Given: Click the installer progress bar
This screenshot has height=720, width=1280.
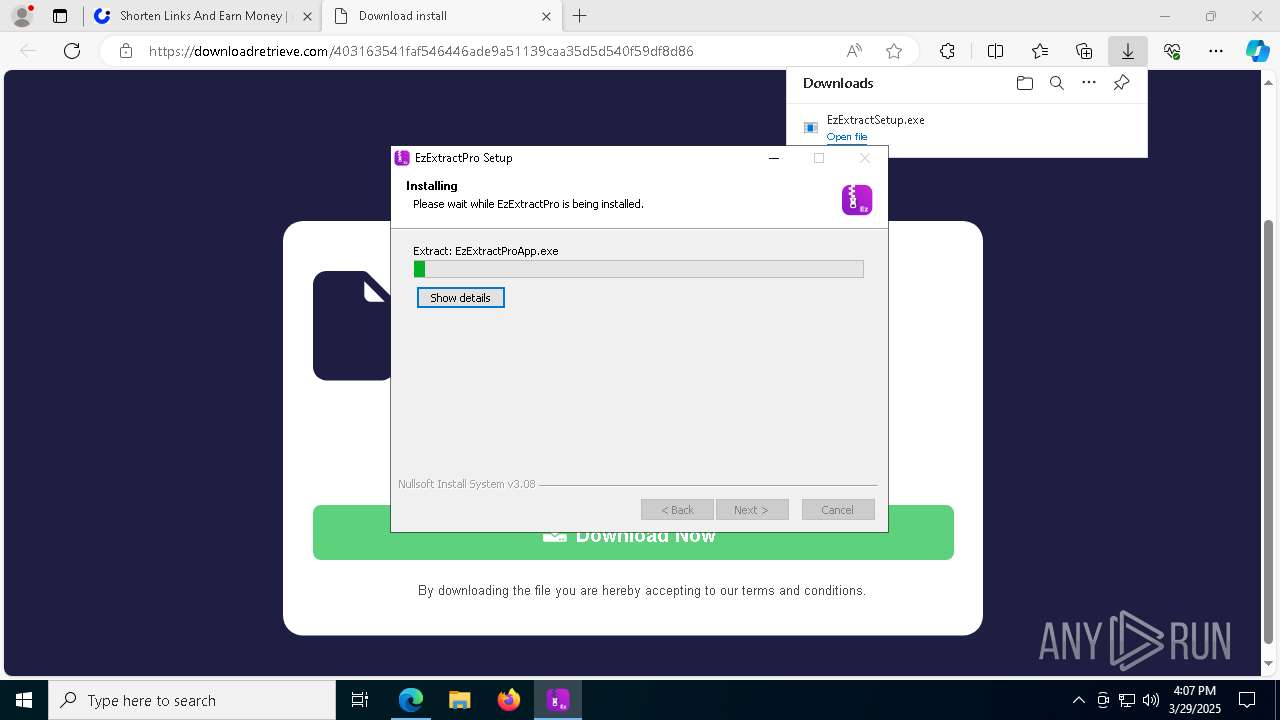Looking at the screenshot, I should click(x=638, y=269).
